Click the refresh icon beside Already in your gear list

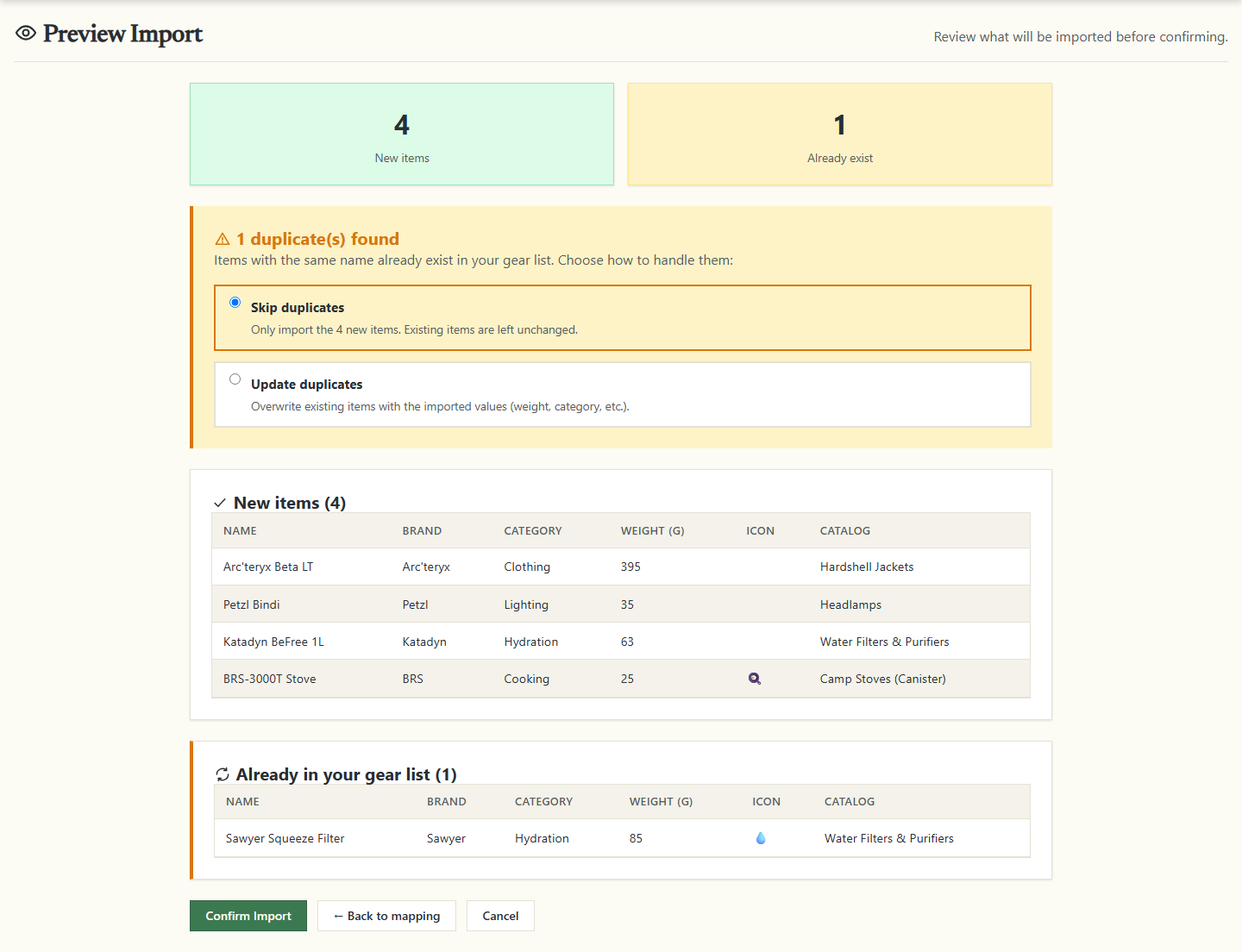pyautogui.click(x=223, y=774)
